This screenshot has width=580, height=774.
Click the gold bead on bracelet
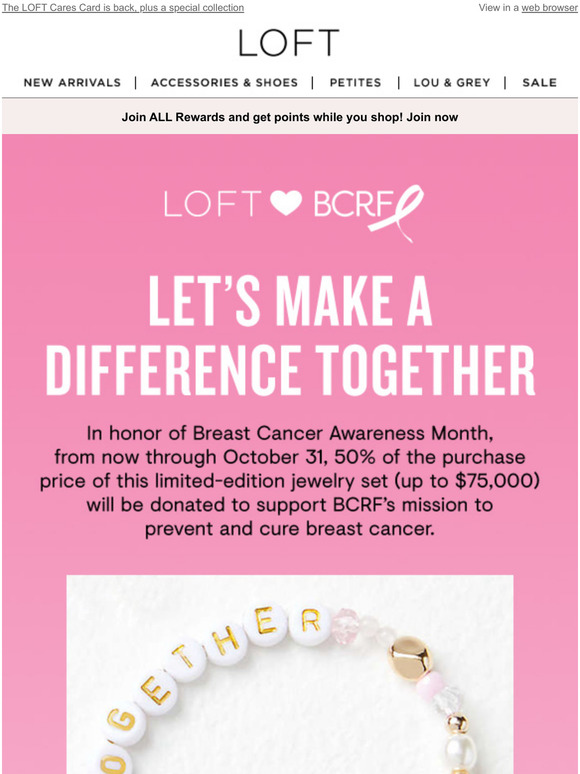coord(409,658)
